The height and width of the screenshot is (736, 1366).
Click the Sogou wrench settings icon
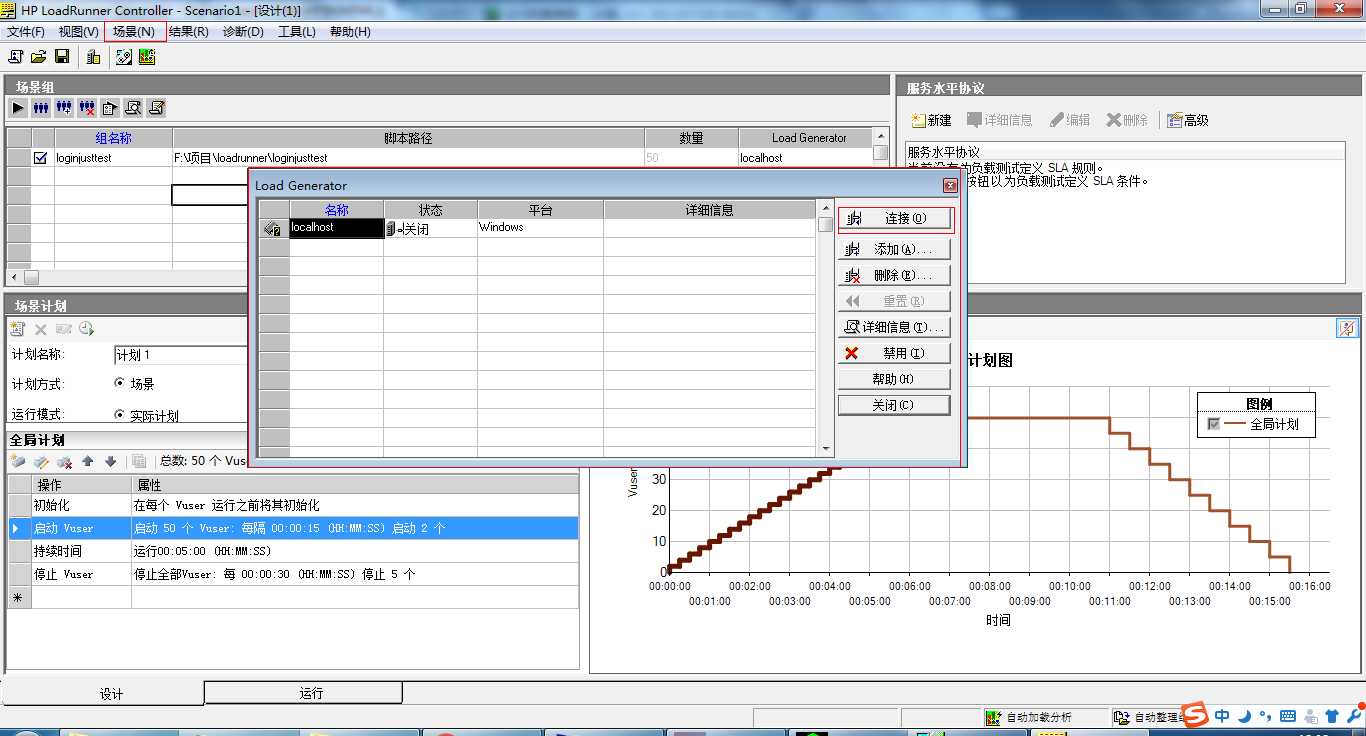[x=1355, y=716]
